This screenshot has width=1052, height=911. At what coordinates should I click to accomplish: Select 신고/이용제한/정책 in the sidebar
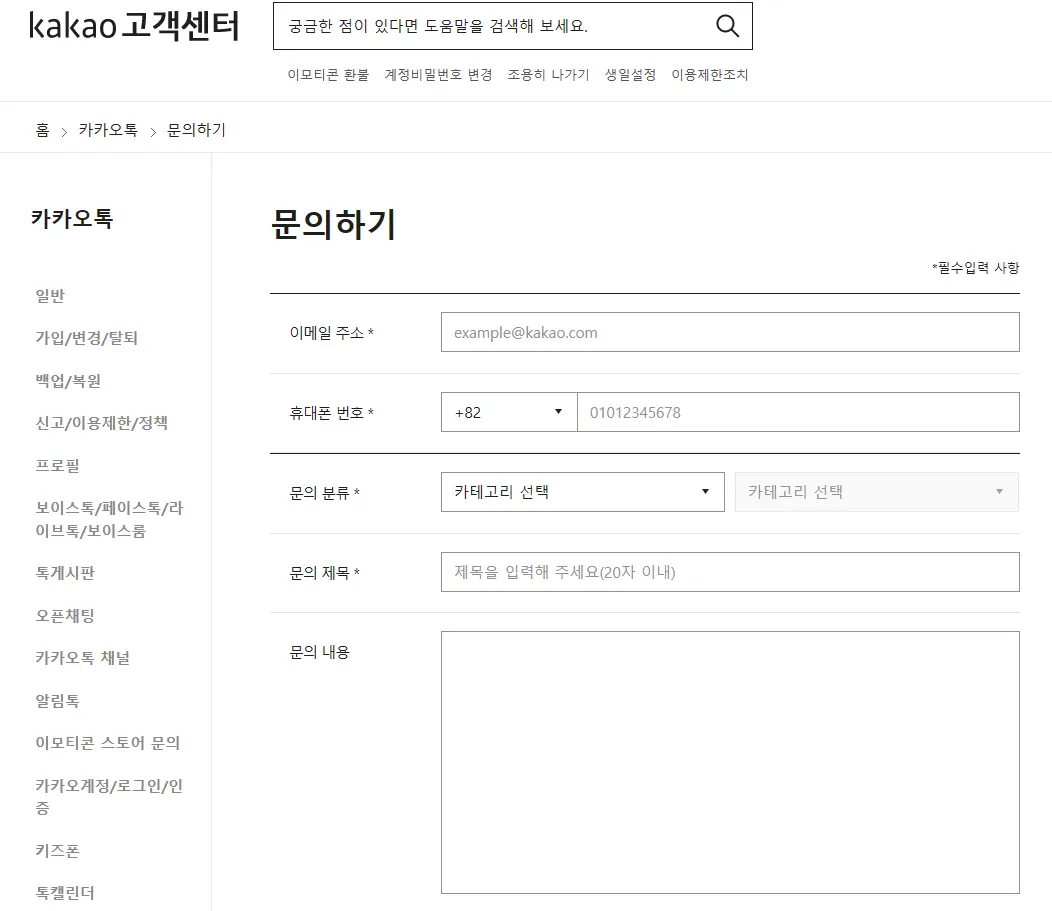[102, 423]
